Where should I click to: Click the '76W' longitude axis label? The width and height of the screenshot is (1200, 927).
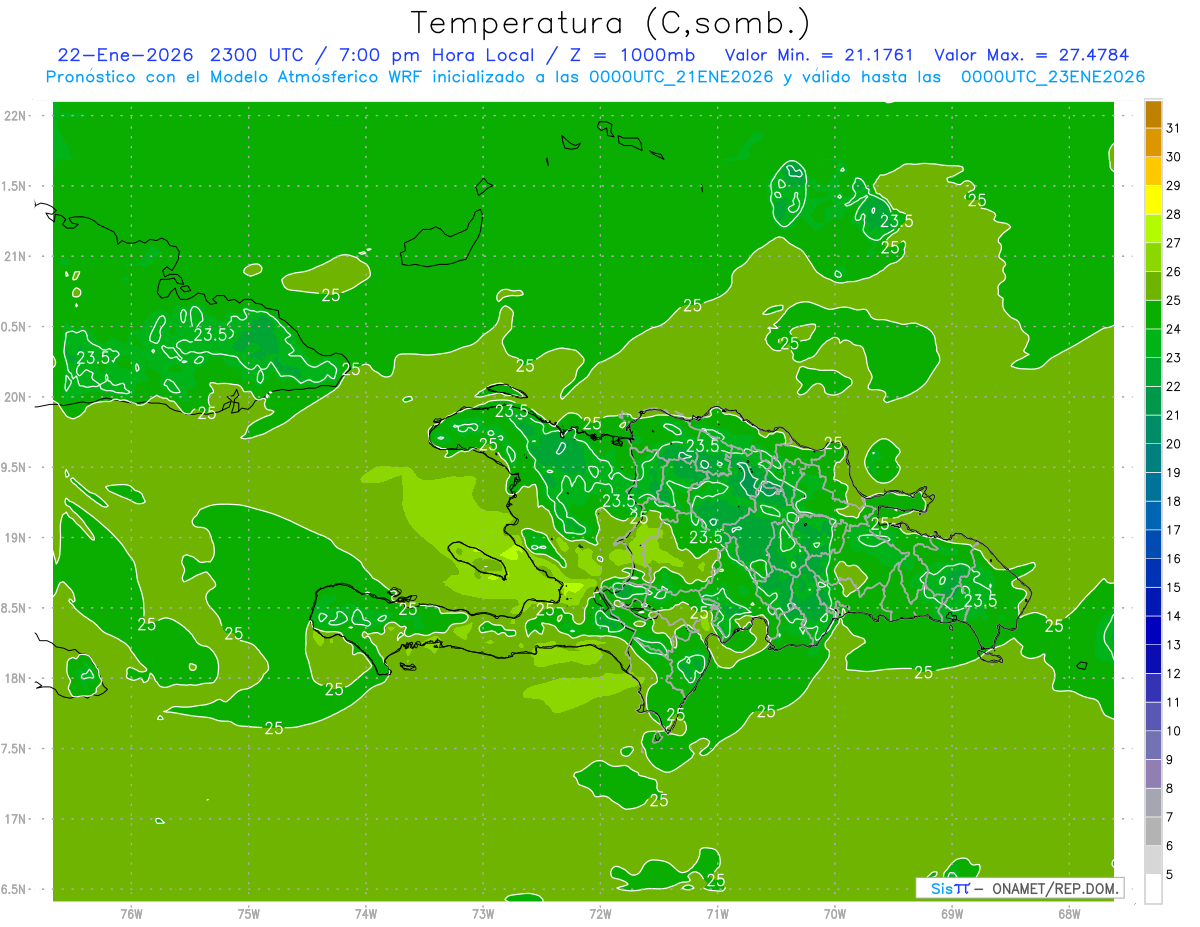131,914
